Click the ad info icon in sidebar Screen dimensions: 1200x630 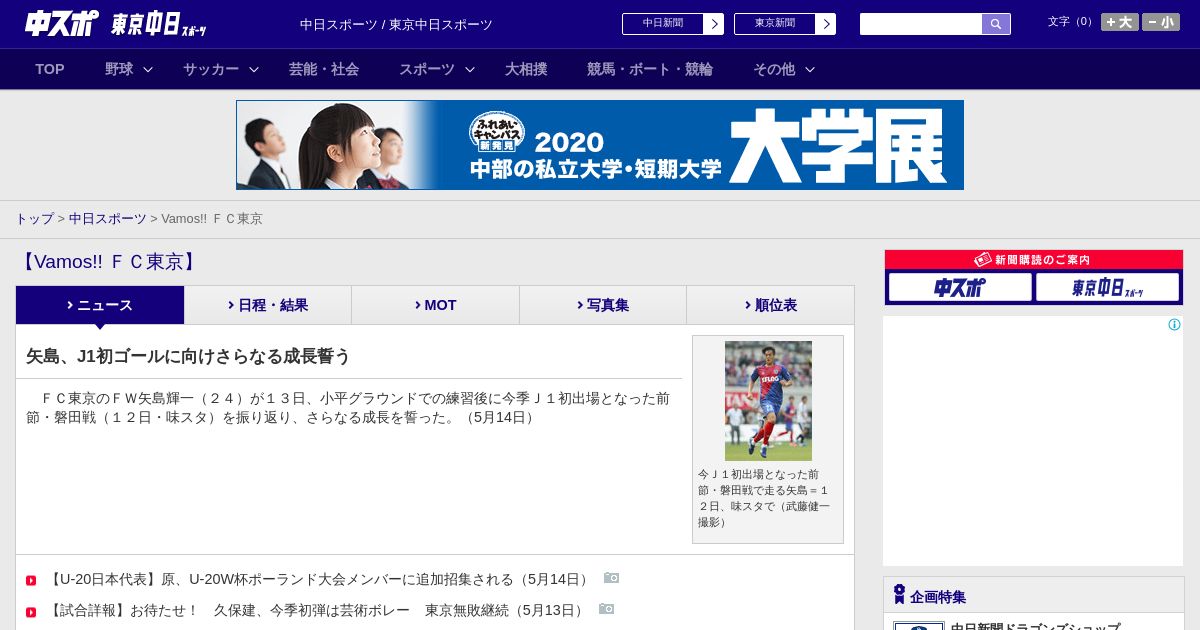pyautogui.click(x=1174, y=324)
